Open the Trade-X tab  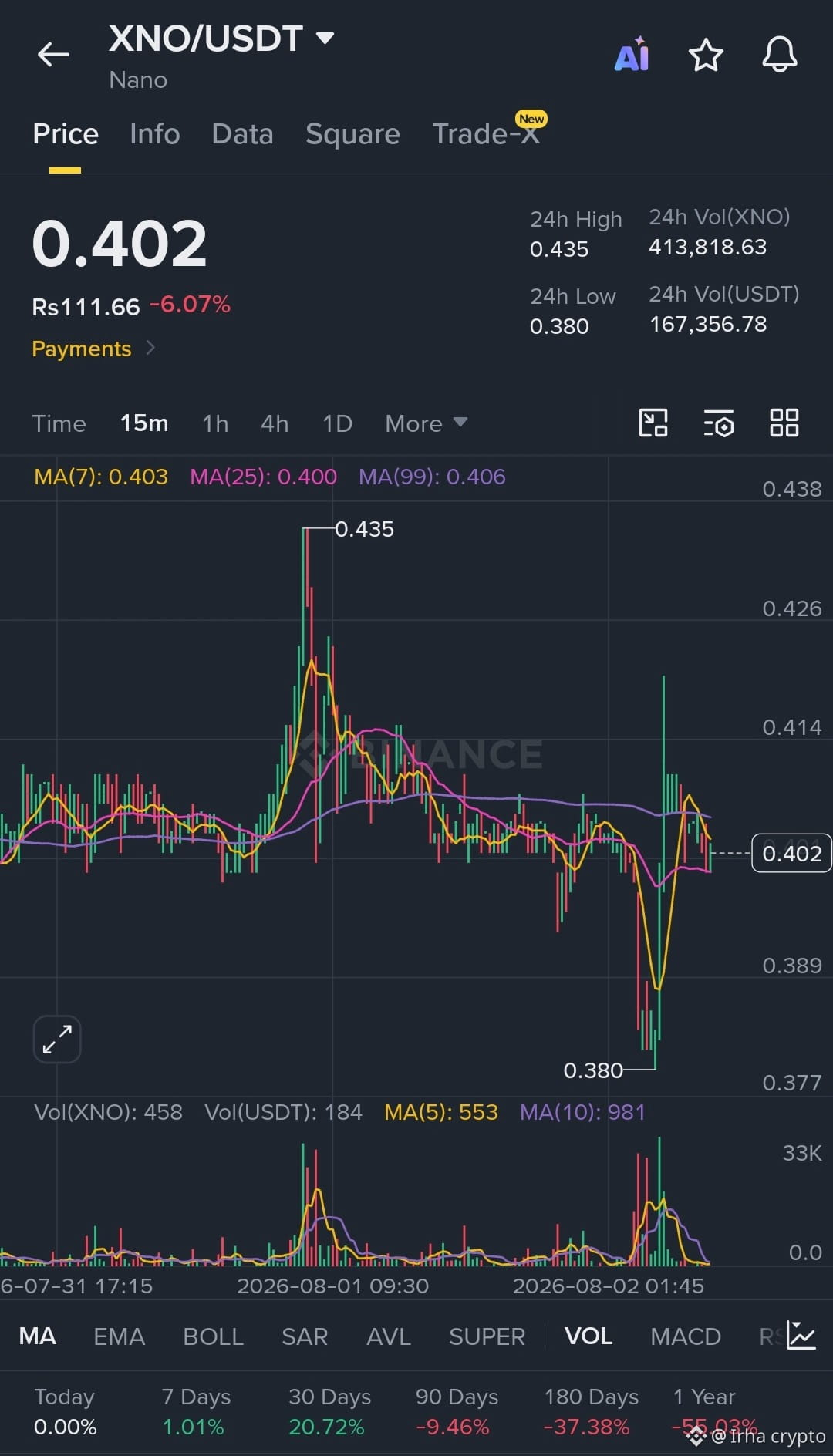tap(486, 133)
